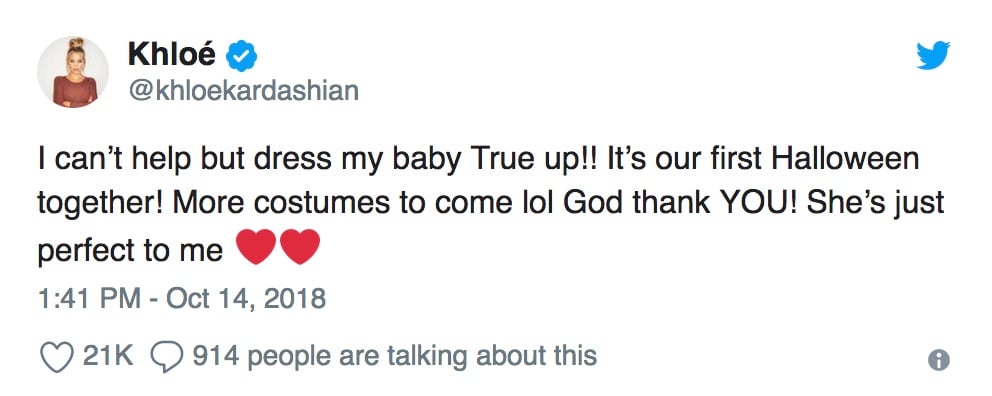Like the tweet using the heart outline icon
The height and width of the screenshot is (396, 992).
tap(58, 357)
